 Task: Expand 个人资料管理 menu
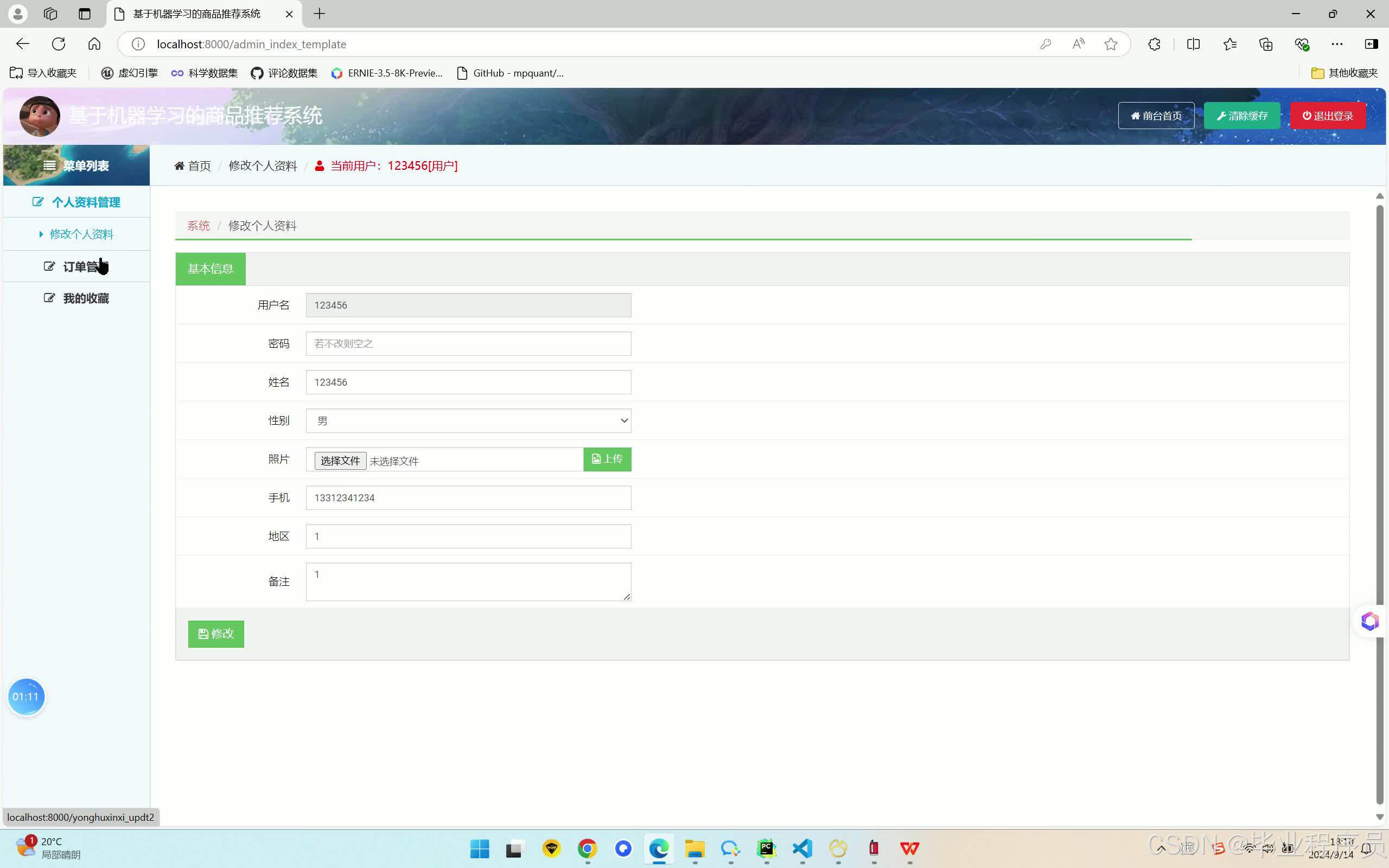click(x=77, y=202)
